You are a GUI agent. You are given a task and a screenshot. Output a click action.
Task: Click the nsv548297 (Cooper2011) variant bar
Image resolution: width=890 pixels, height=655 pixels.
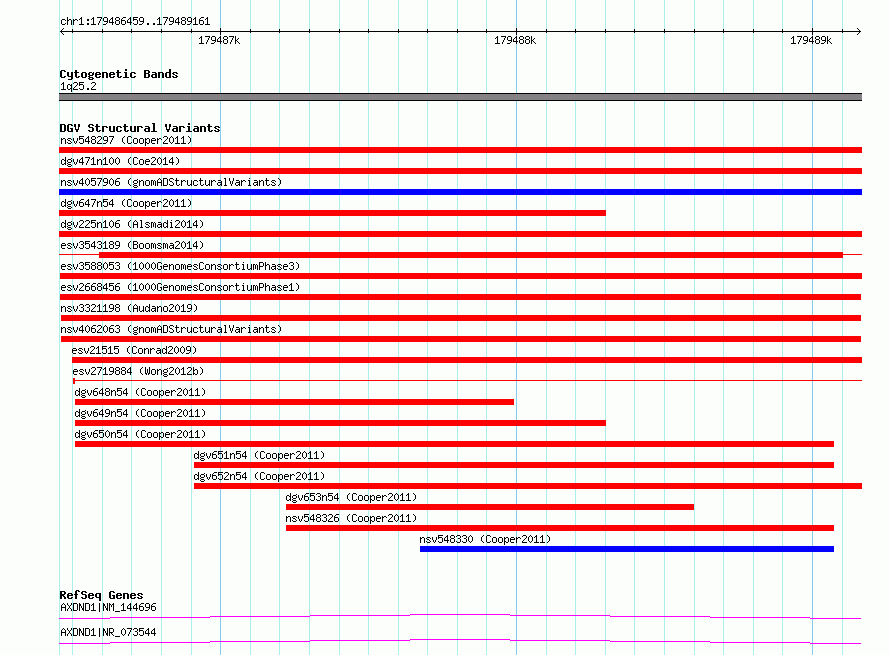(x=460, y=150)
